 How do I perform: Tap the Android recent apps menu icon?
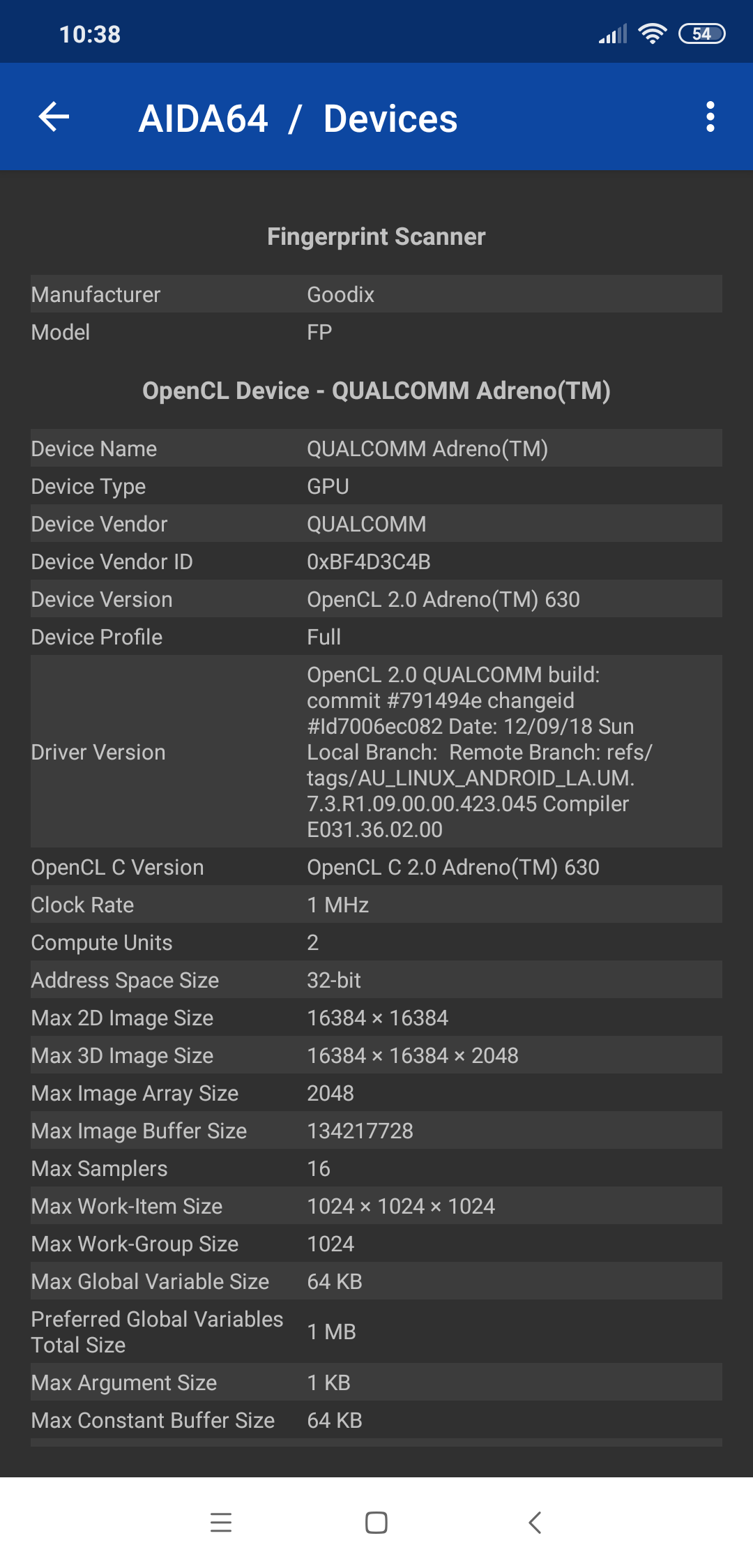pyautogui.click(x=221, y=1522)
